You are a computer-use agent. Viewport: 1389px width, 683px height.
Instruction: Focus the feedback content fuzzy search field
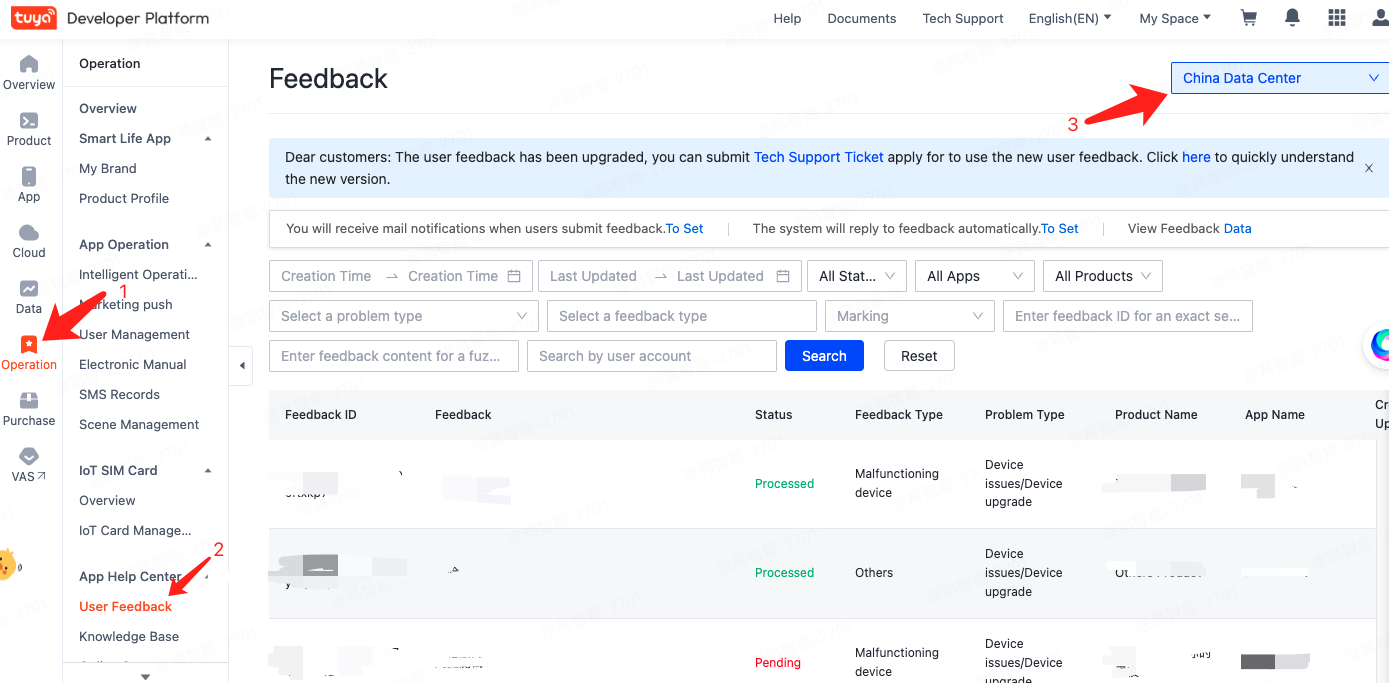[394, 356]
